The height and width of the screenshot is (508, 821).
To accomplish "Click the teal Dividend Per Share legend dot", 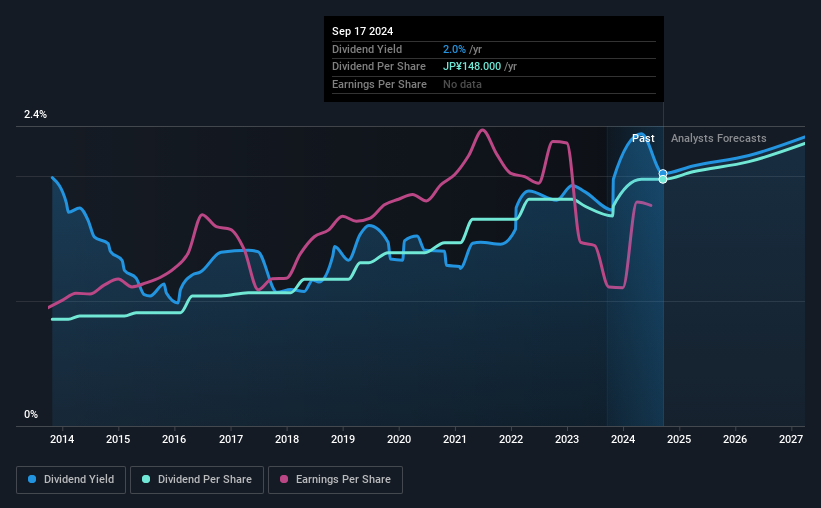I will coord(146,479).
